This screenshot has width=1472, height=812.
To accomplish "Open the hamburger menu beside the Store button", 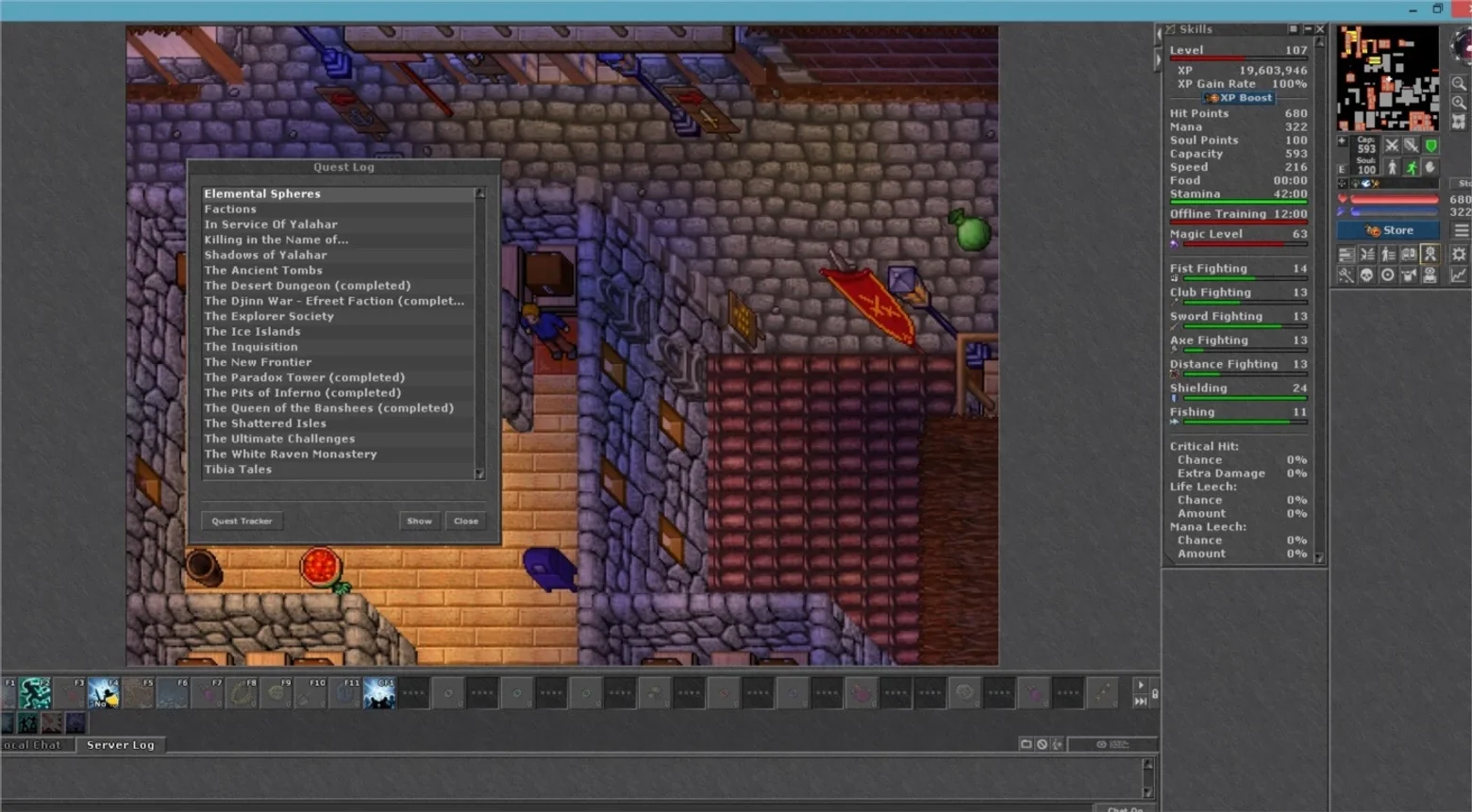I will pyautogui.click(x=1462, y=230).
